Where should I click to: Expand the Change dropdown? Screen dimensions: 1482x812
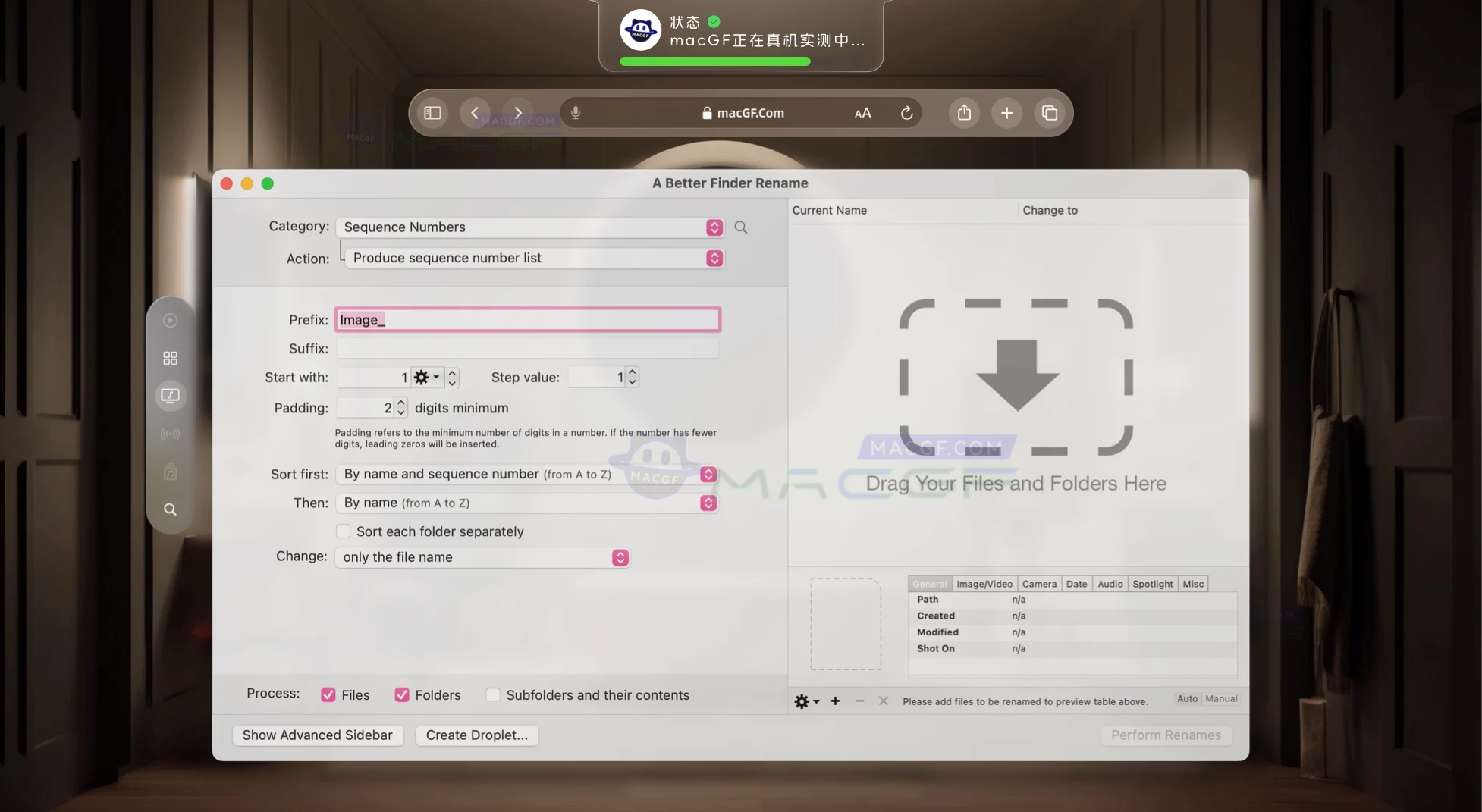pyautogui.click(x=482, y=557)
